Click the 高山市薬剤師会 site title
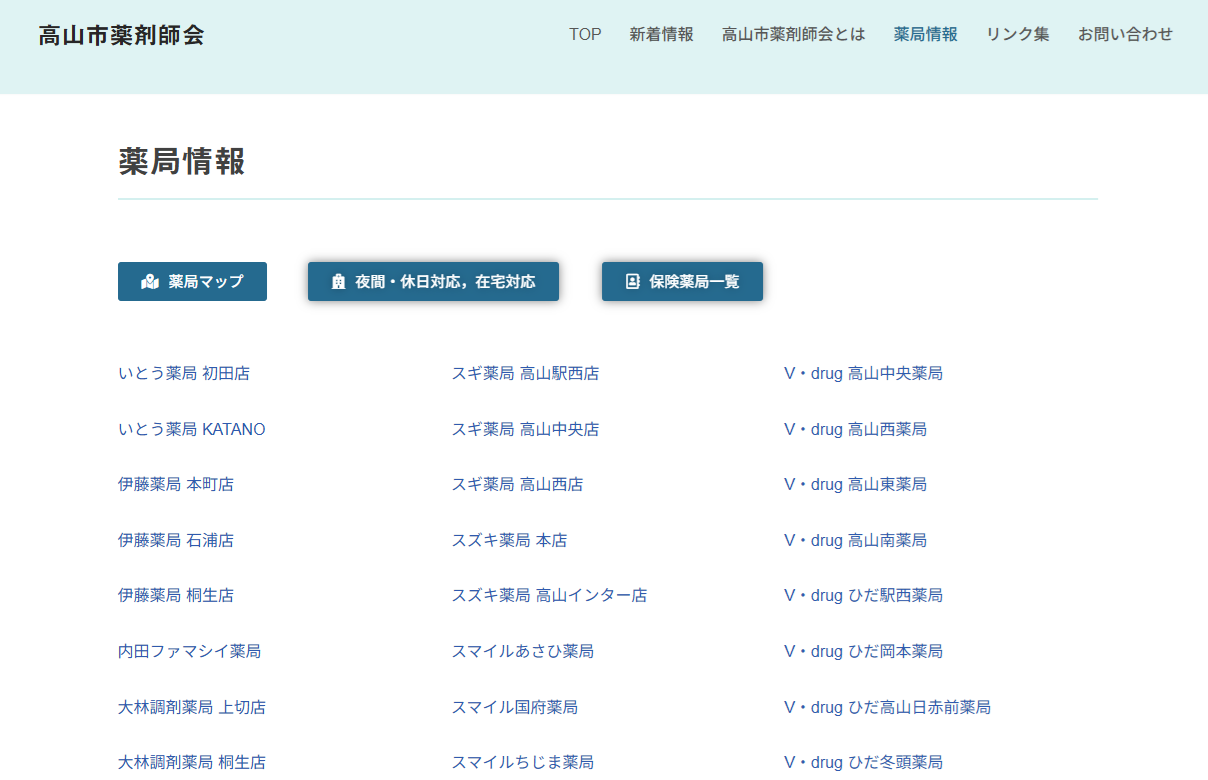Screen dimensions: 1208x780 [121, 35]
